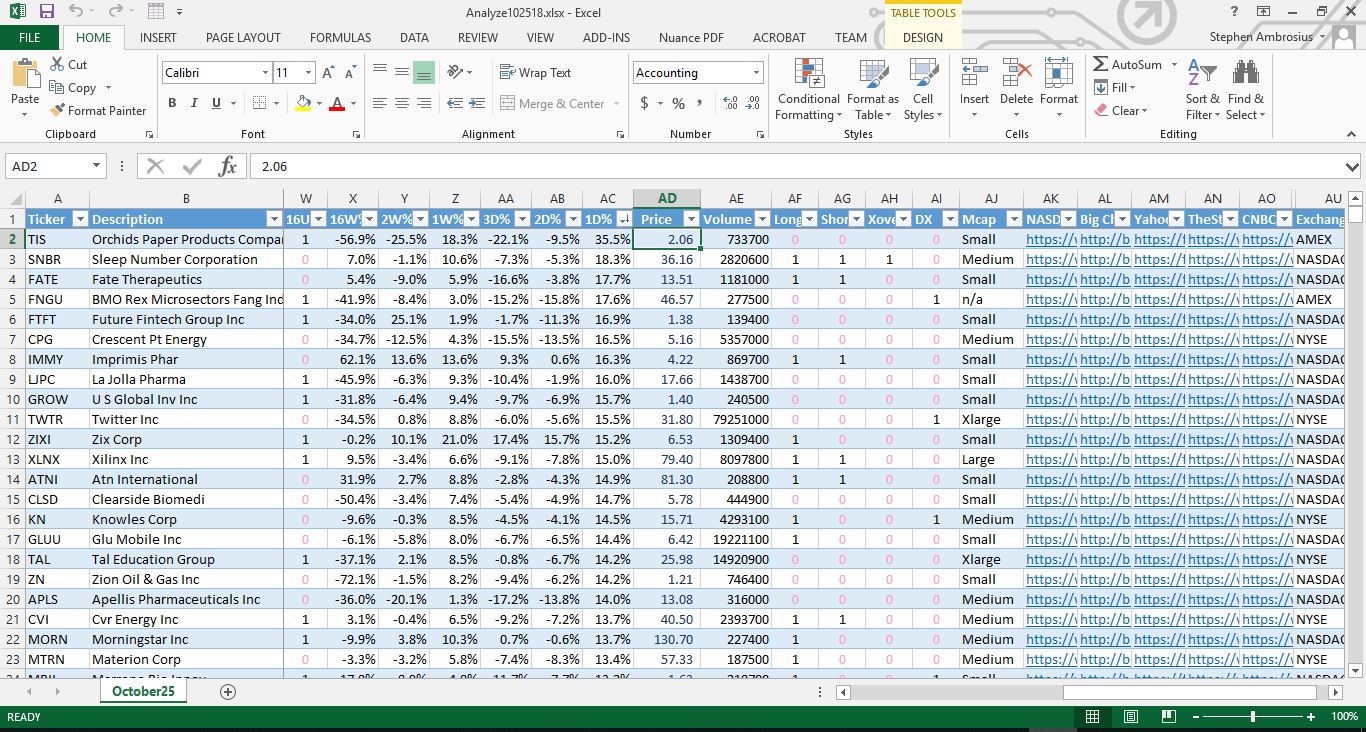Click the Insert cells button
This screenshot has width=1366, height=732.
[x=974, y=89]
